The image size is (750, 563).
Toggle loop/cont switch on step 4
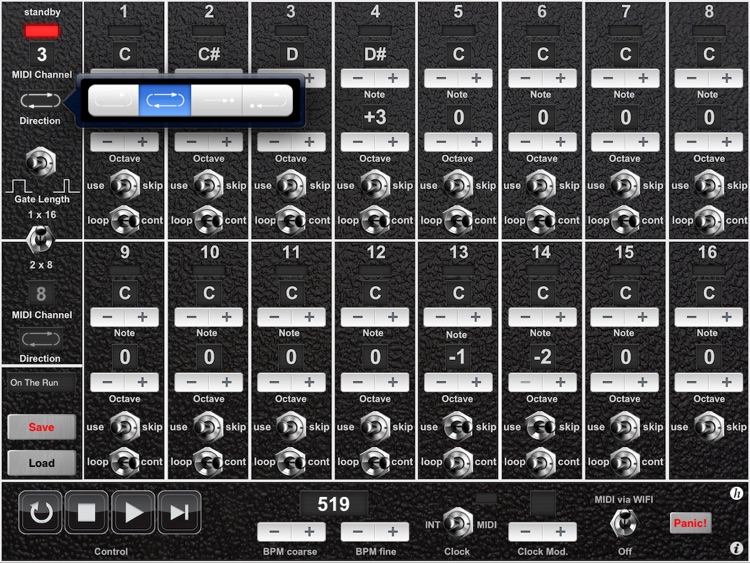tap(375, 220)
